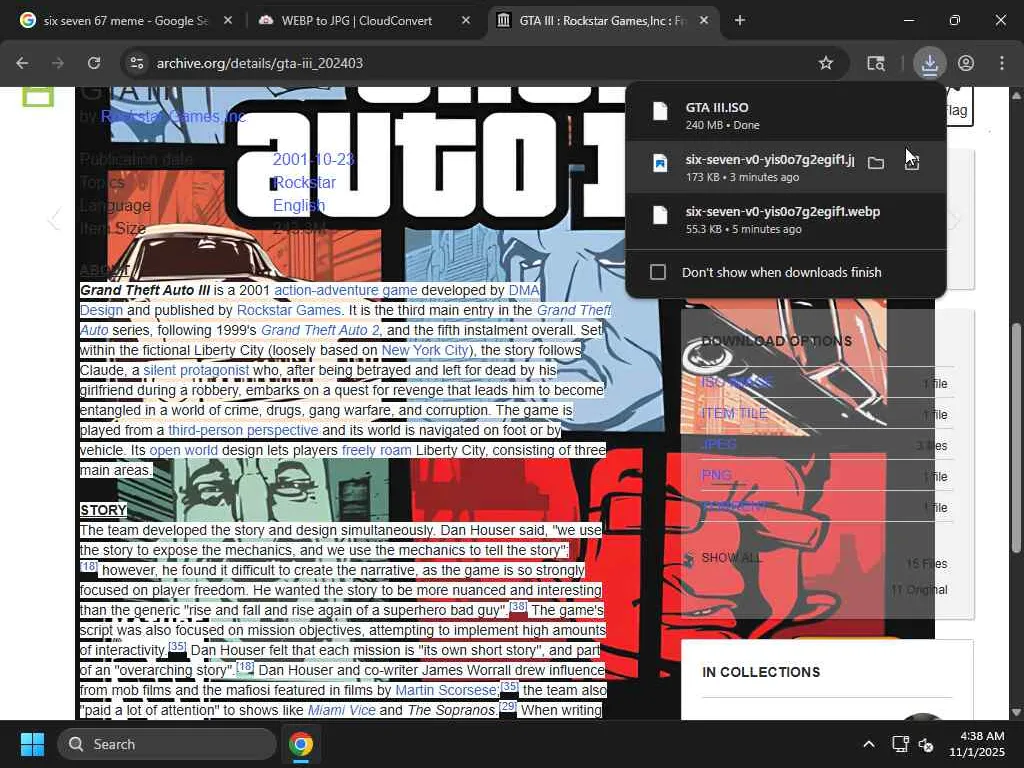Follow the silent protagonist link
The width and height of the screenshot is (1024, 768).
pos(196,370)
